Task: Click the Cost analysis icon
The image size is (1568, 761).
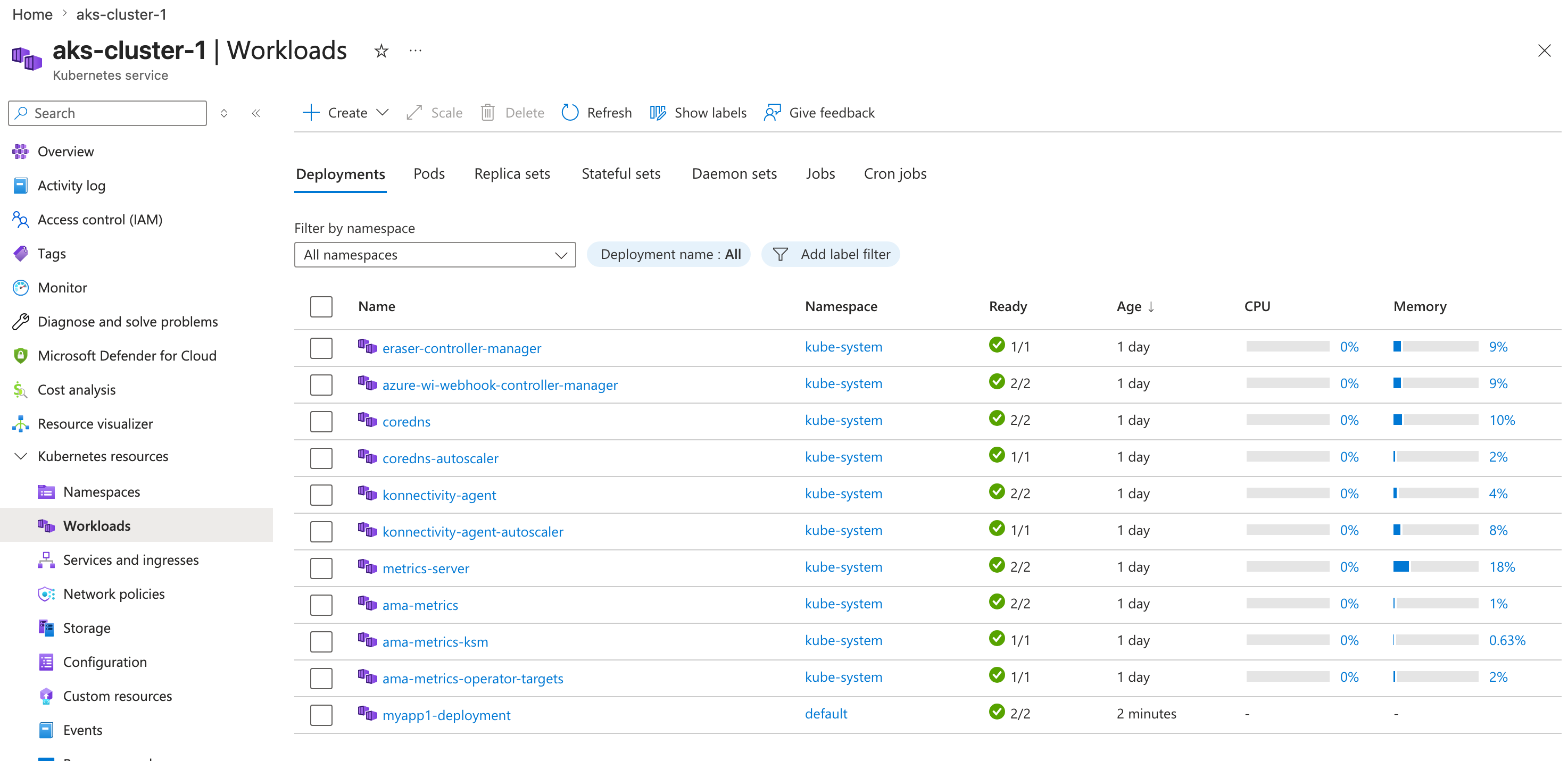Action: [21, 390]
